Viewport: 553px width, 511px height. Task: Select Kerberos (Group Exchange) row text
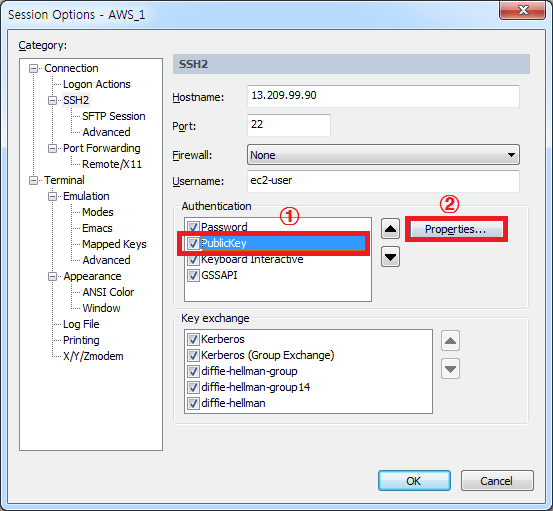pyautogui.click(x=267, y=355)
